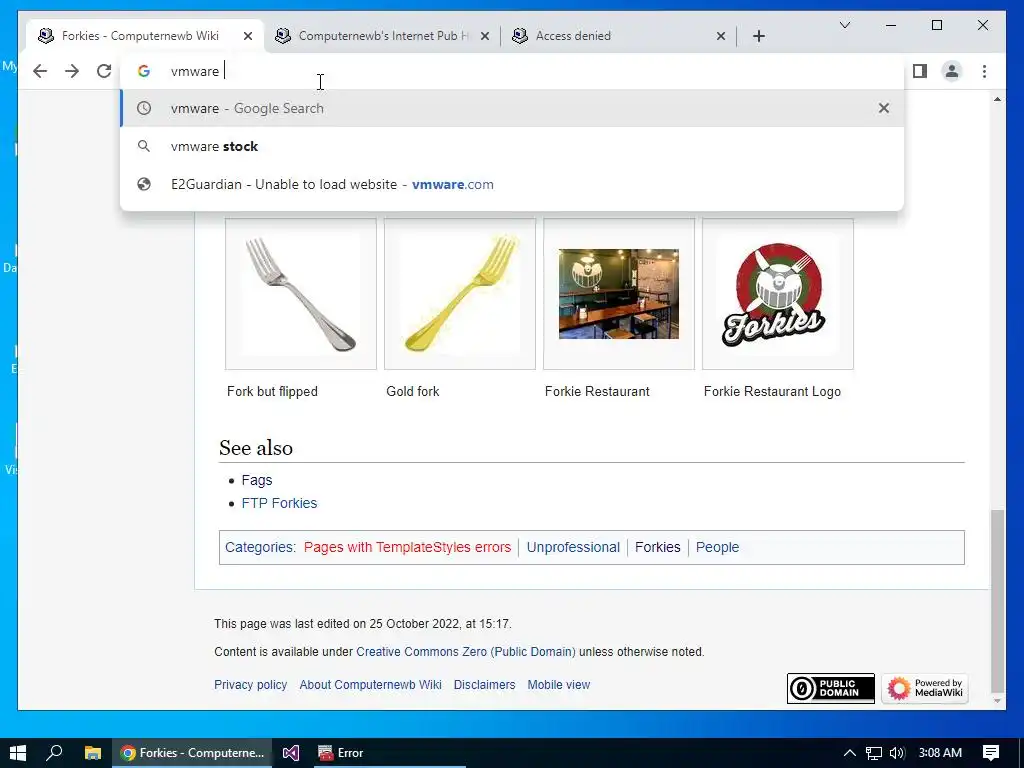This screenshot has width=1024, height=768.
Task: Open File Explorer from the taskbar
Action: (93, 752)
